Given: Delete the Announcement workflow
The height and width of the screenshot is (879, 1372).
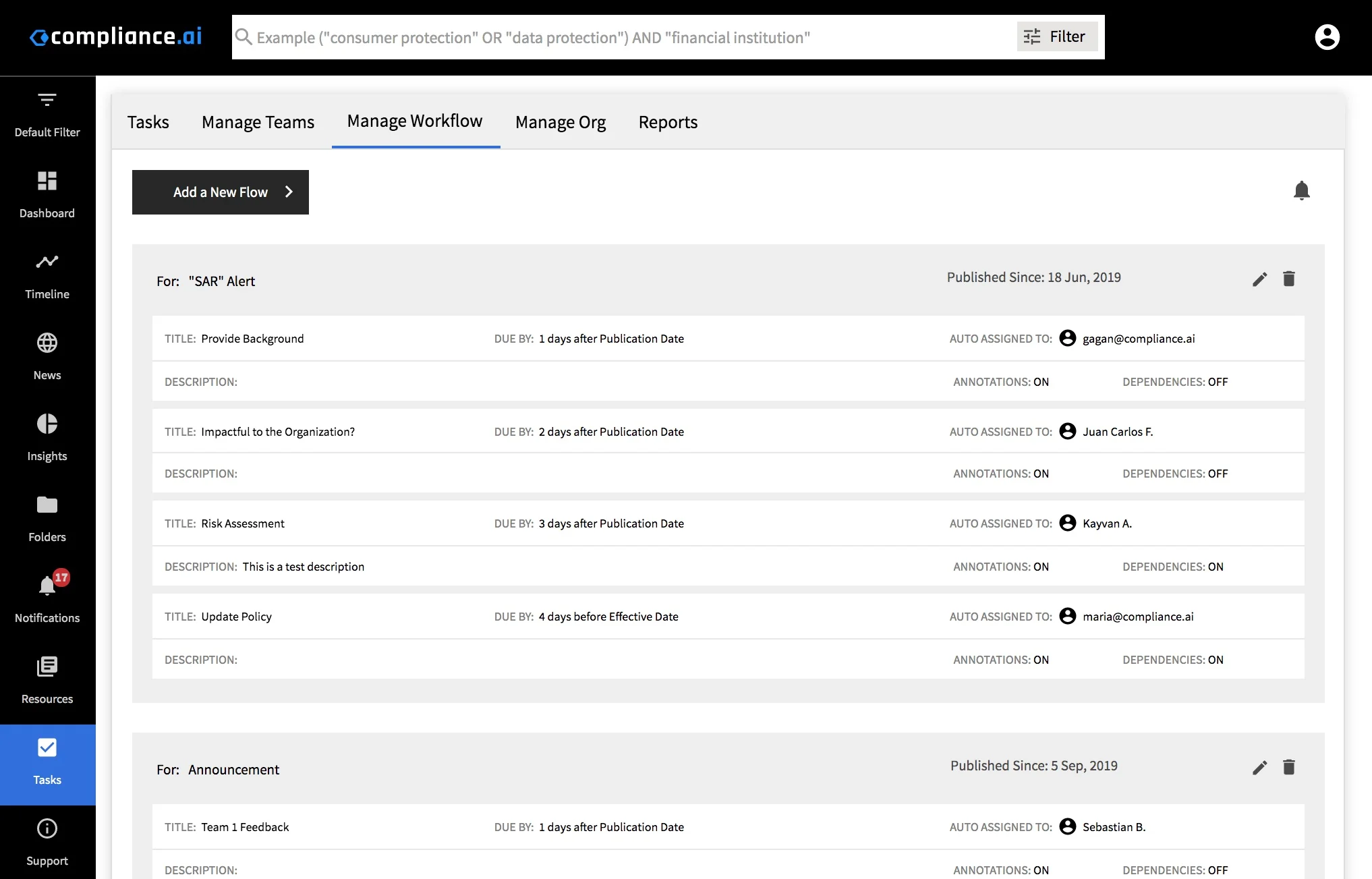Looking at the screenshot, I should [x=1288, y=767].
